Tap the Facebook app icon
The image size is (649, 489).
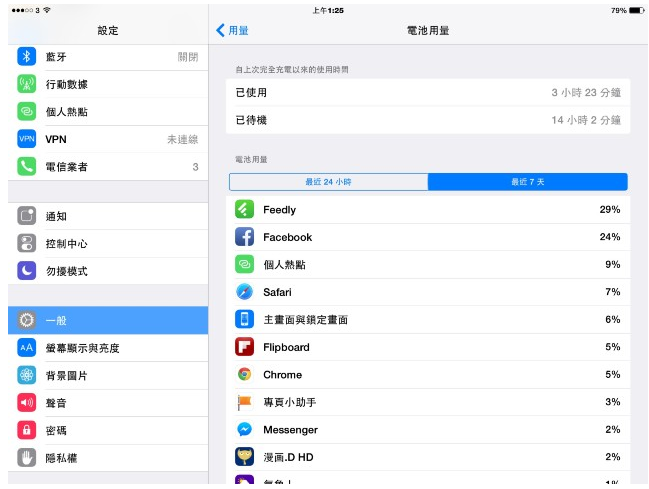click(x=244, y=237)
